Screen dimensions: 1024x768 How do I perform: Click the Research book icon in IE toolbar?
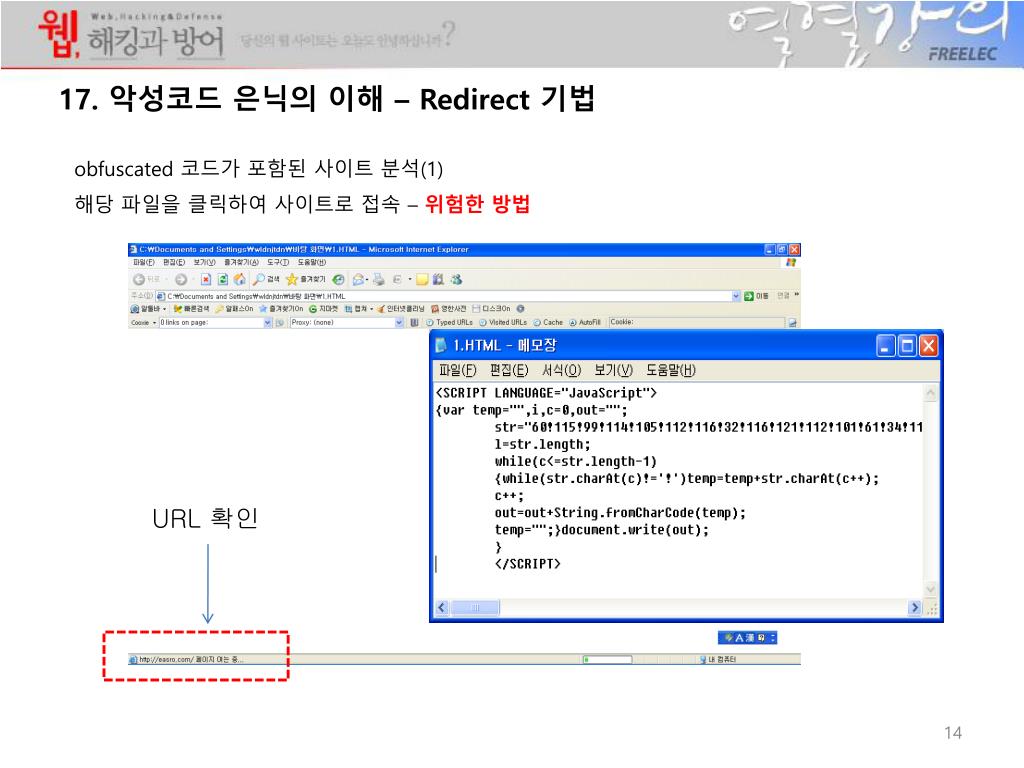(438, 279)
